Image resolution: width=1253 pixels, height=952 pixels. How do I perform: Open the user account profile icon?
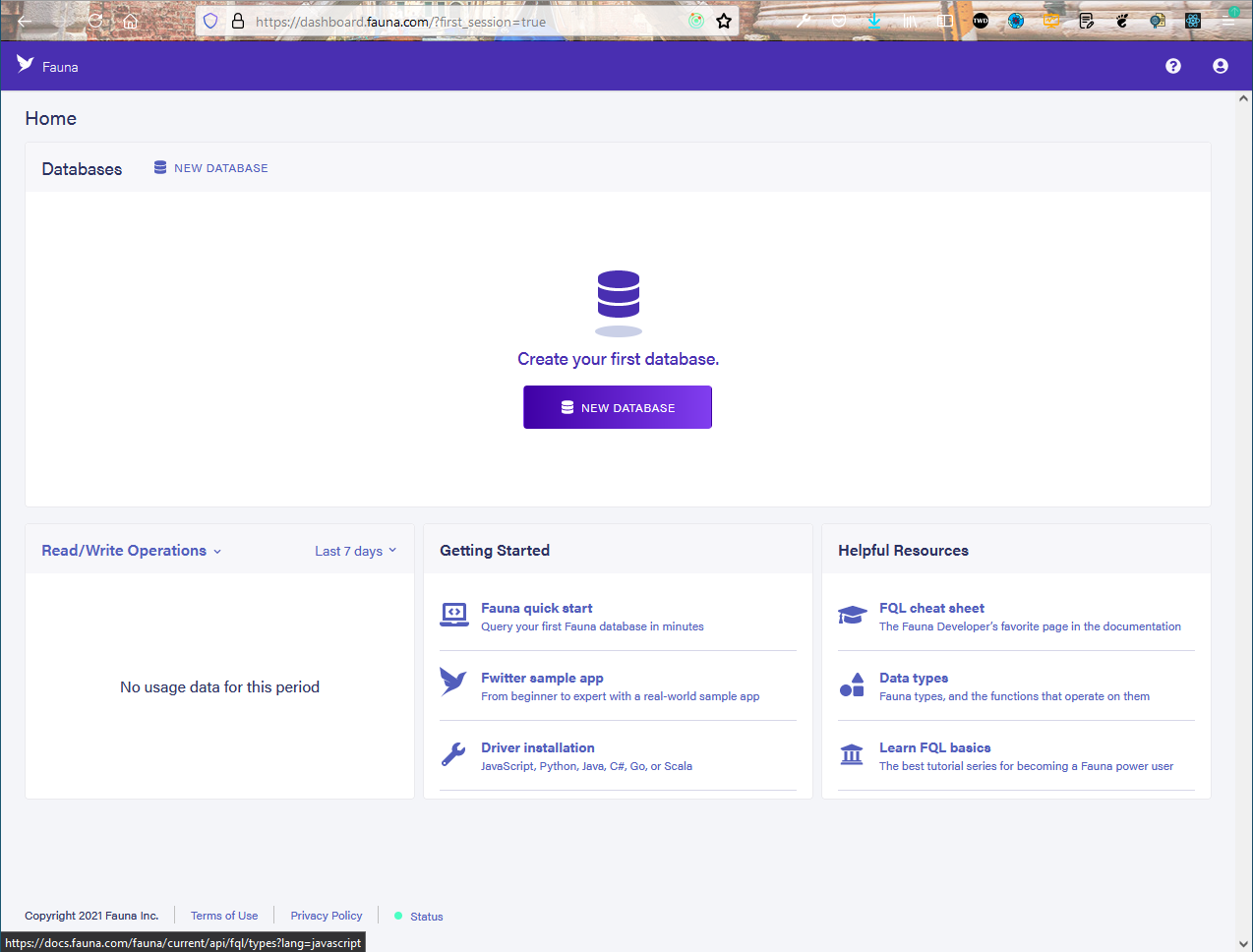tap(1221, 66)
